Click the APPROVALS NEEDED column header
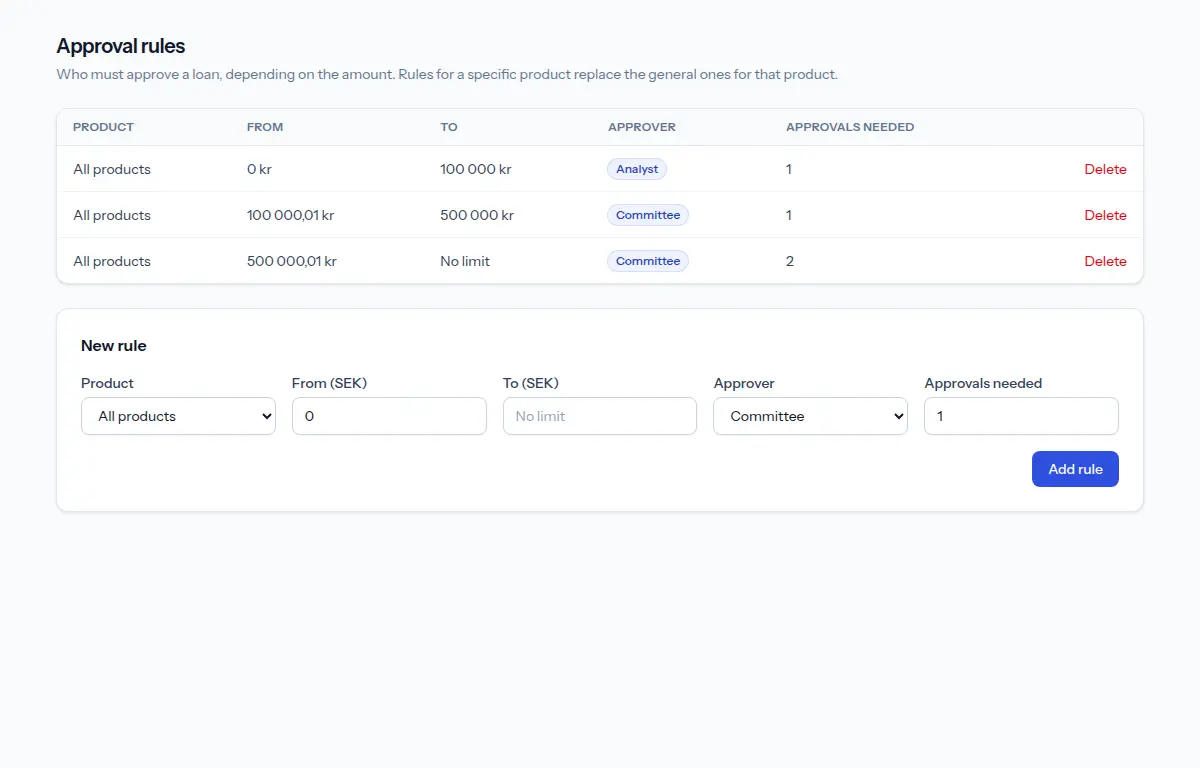Viewport: 1200px width, 768px height. (850, 127)
